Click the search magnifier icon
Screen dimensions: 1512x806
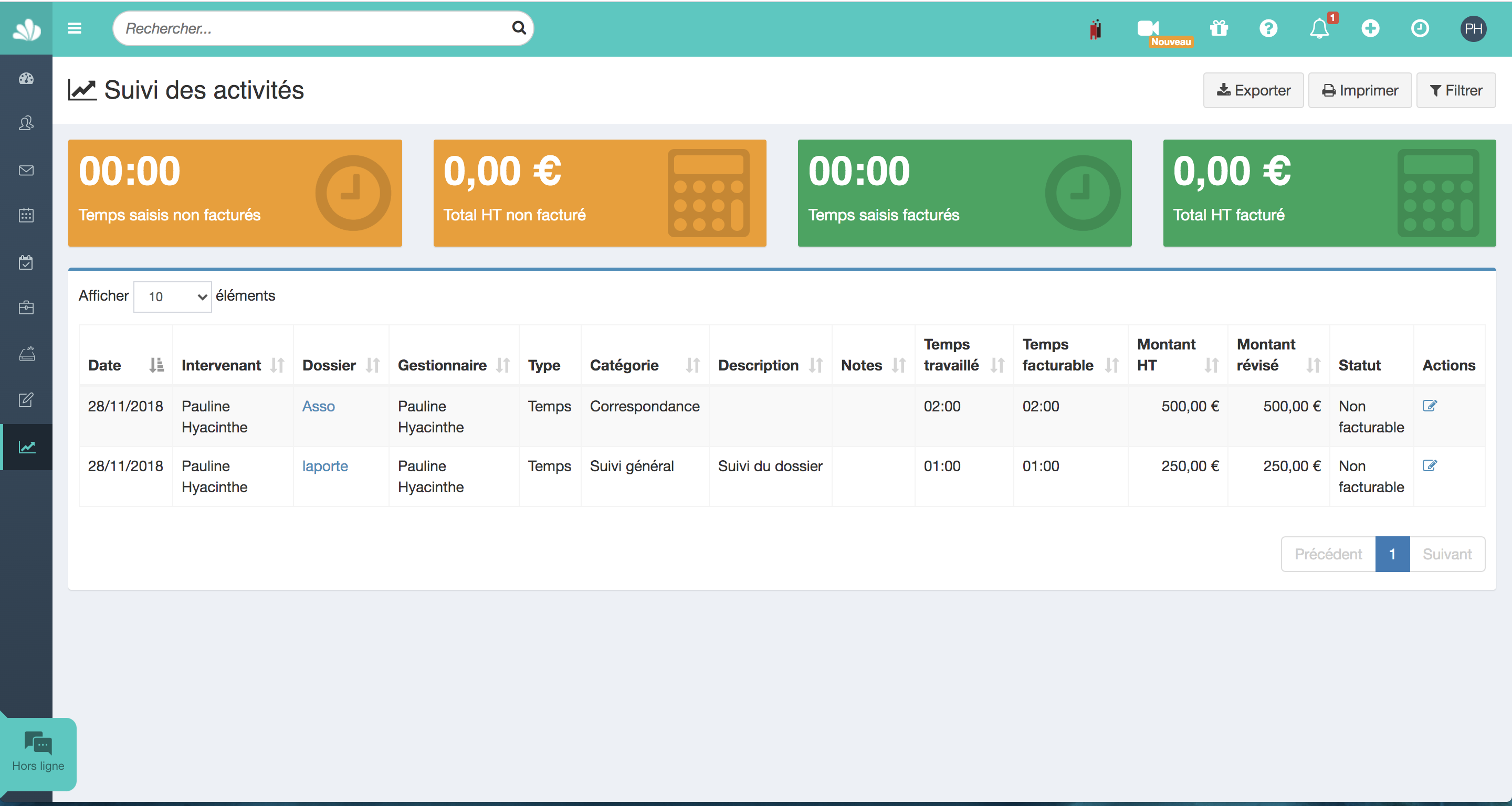point(518,28)
